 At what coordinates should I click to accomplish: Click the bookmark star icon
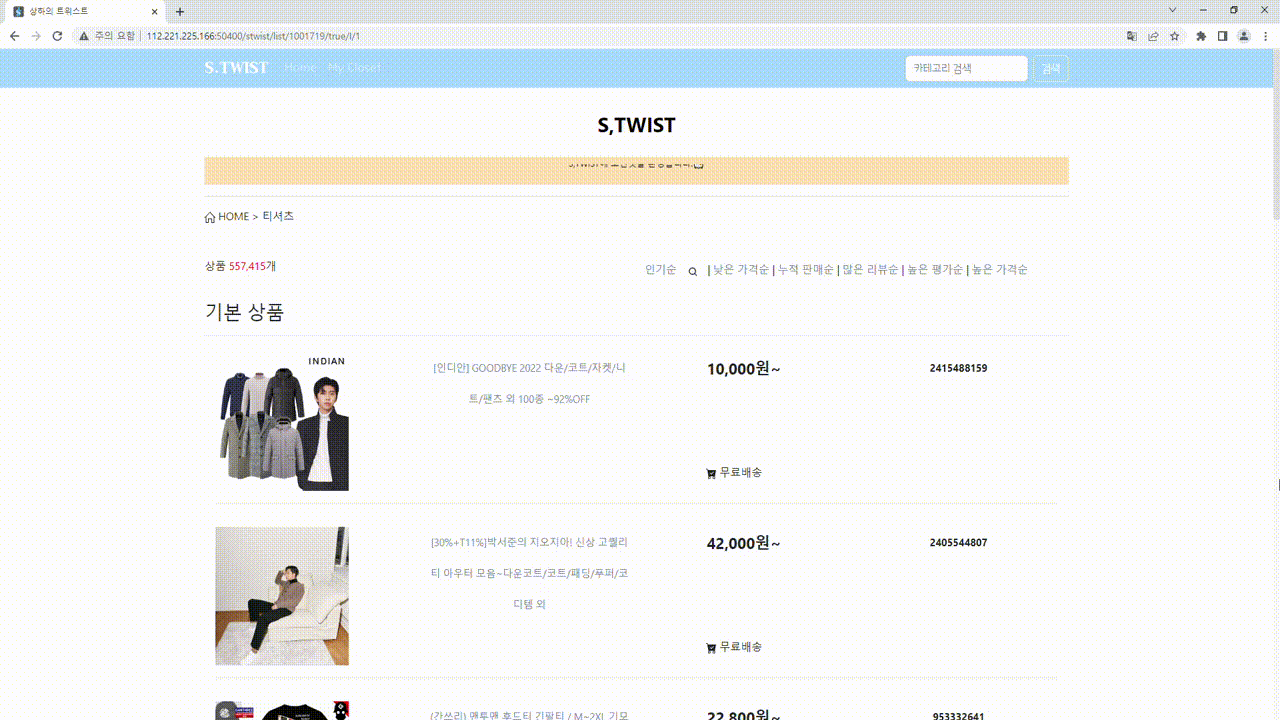pyautogui.click(x=1175, y=35)
